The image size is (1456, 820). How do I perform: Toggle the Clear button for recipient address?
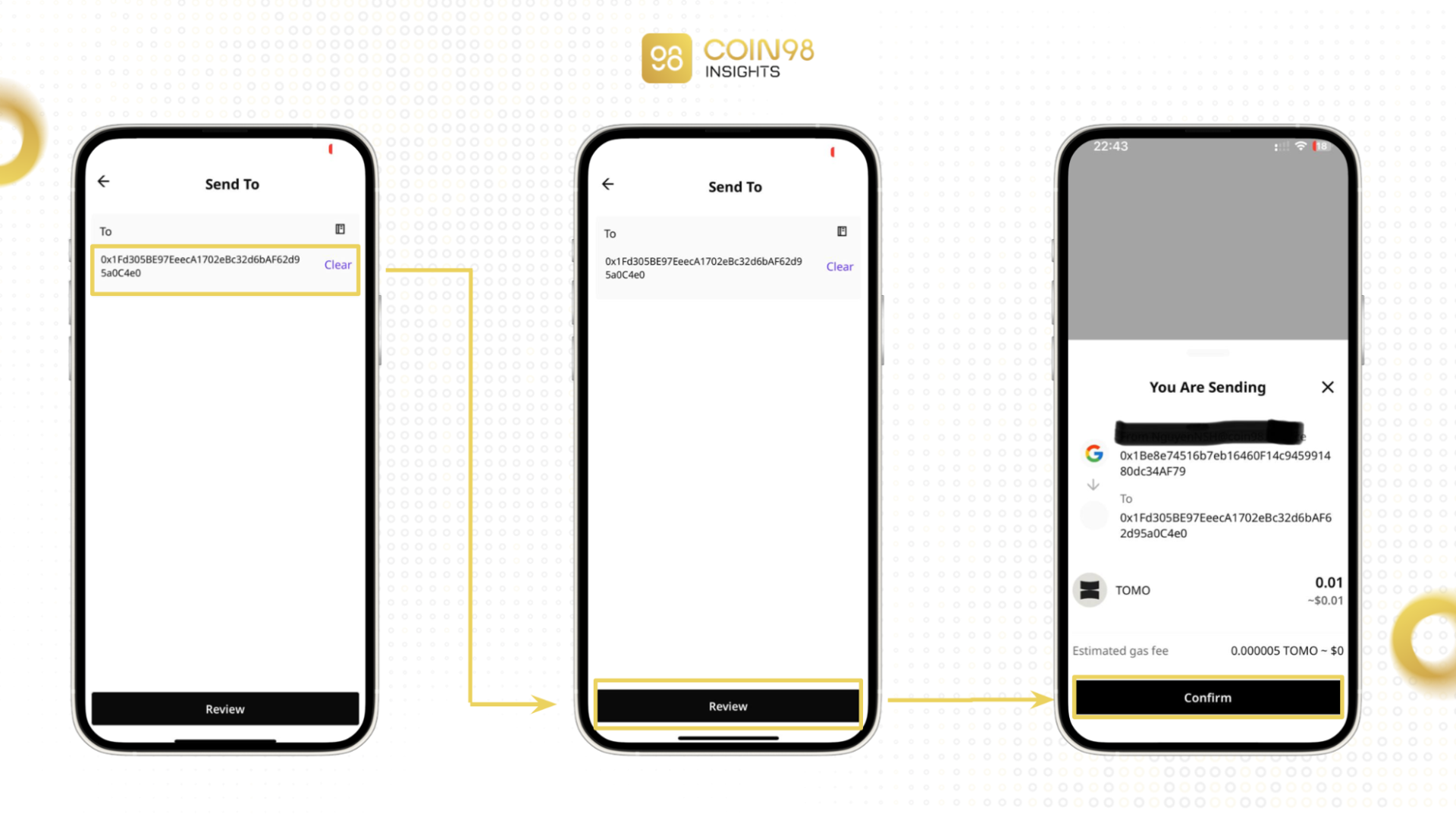coord(338,264)
